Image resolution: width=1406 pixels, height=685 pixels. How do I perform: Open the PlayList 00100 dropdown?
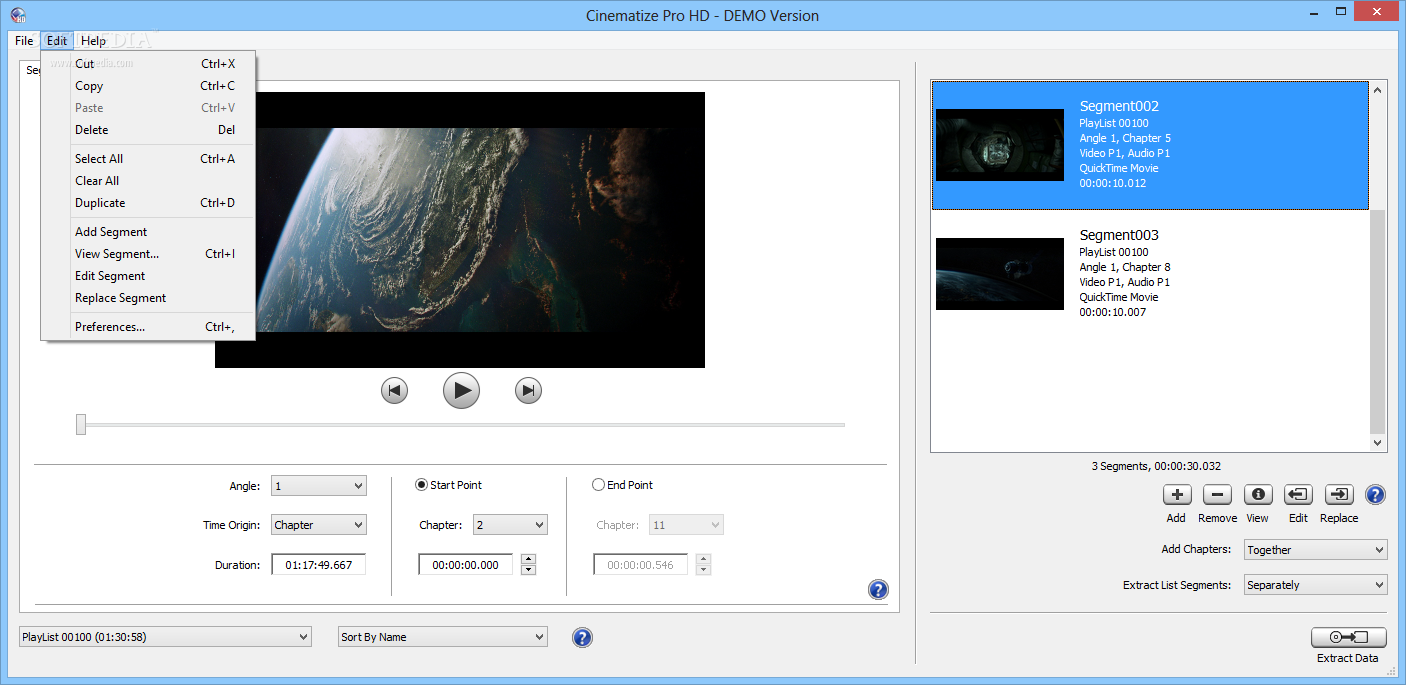(x=165, y=637)
